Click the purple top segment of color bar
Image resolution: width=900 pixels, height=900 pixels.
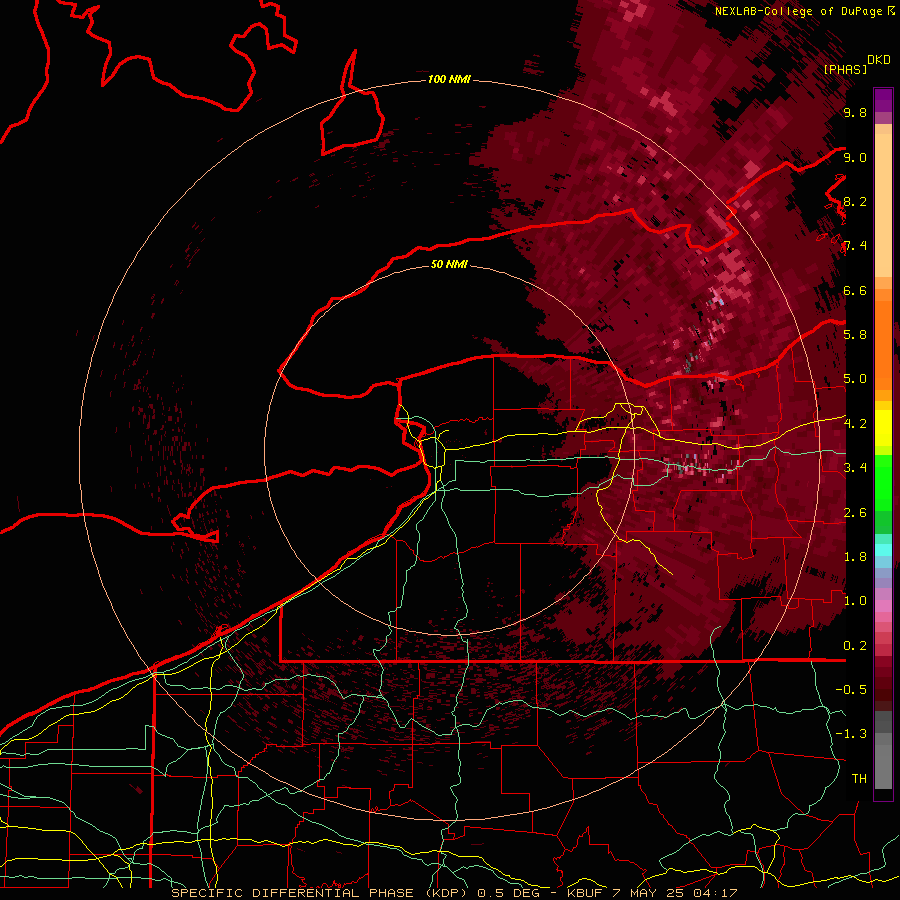[883, 100]
